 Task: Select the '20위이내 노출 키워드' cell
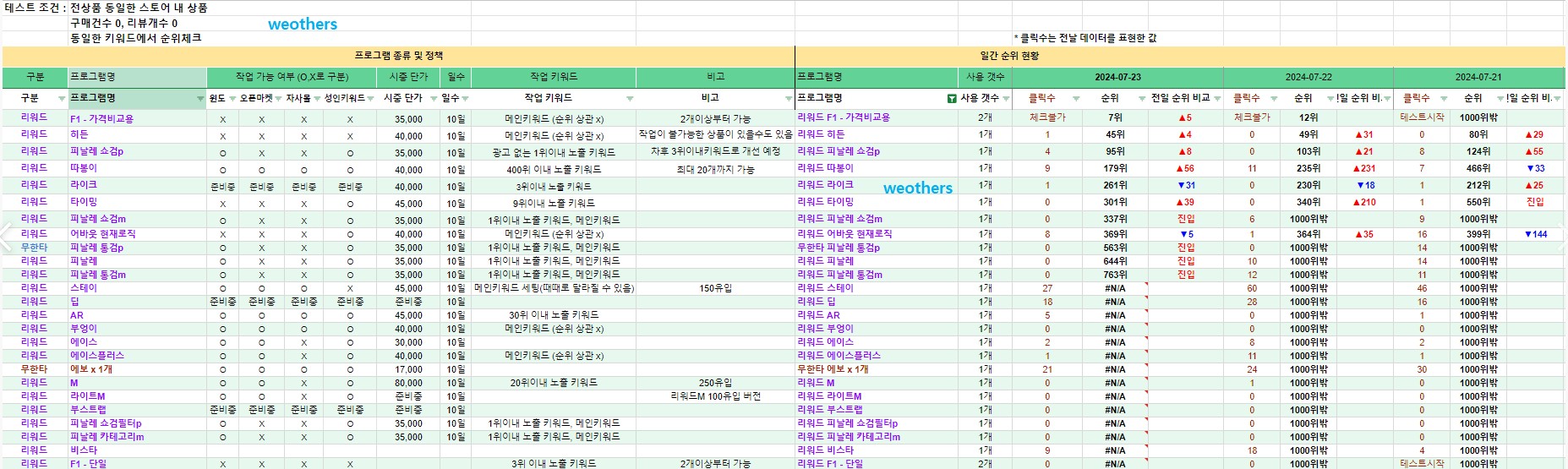554,383
